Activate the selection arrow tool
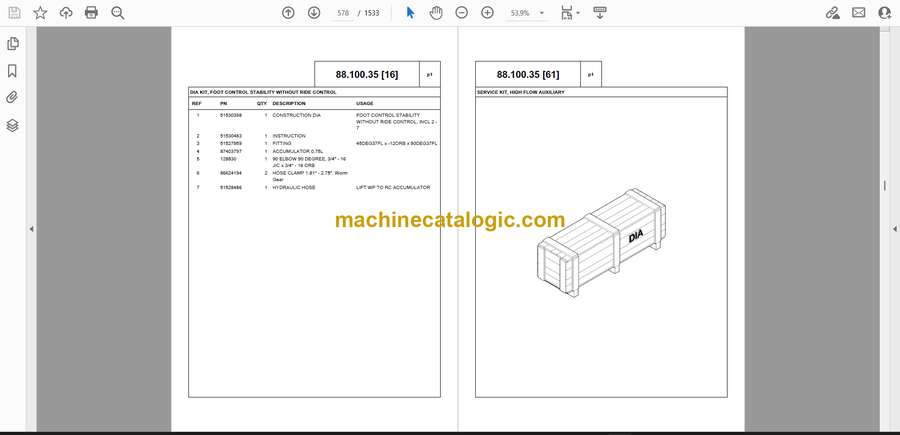Image resolution: width=900 pixels, height=435 pixels. tap(410, 13)
